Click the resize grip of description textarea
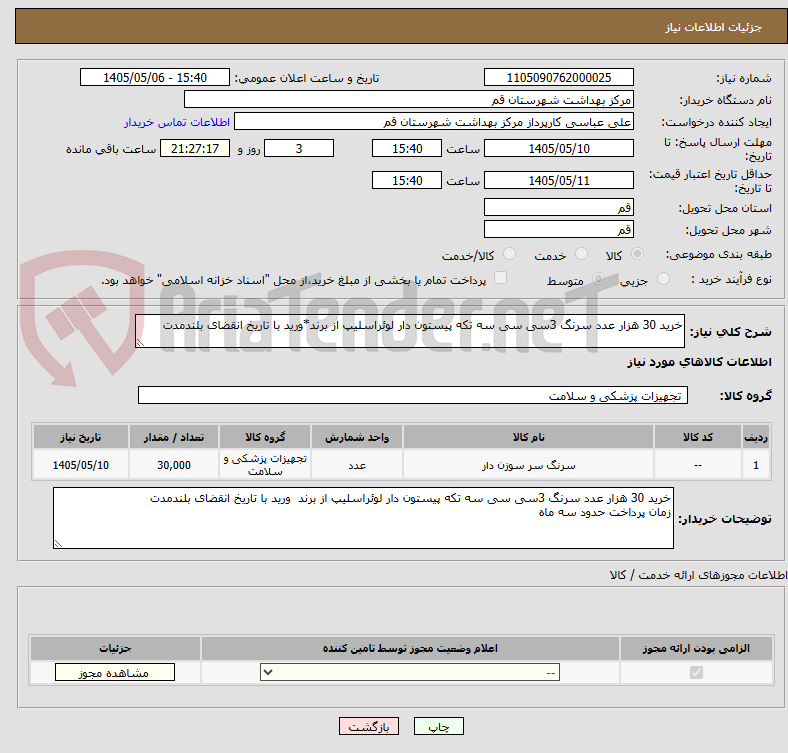788x753 pixels. pyautogui.click(x=140, y=343)
